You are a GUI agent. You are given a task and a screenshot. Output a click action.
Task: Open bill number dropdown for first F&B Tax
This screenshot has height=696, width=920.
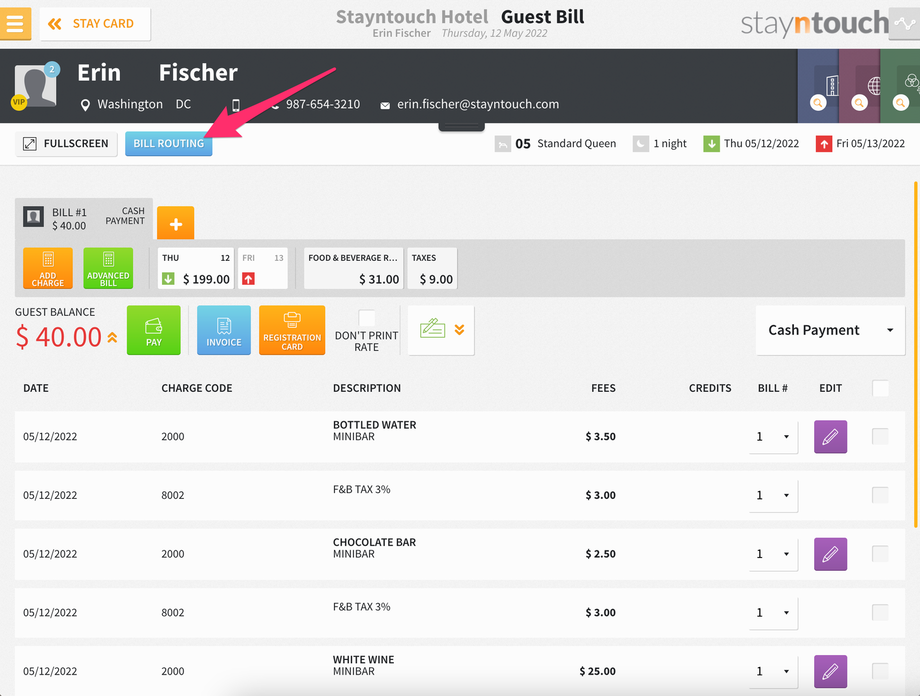point(773,495)
